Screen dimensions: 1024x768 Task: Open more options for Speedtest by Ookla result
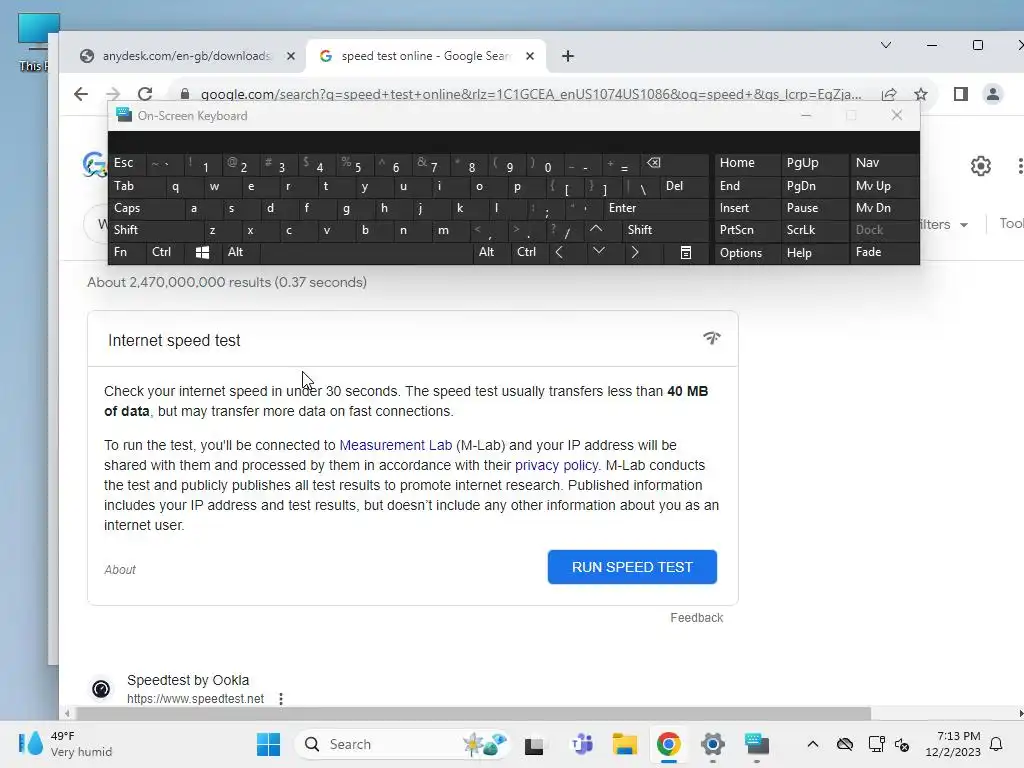click(x=281, y=699)
